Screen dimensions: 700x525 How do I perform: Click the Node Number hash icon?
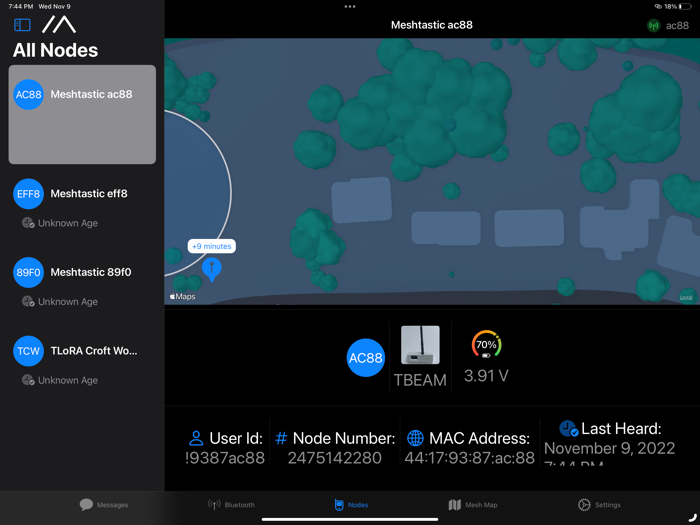click(281, 438)
